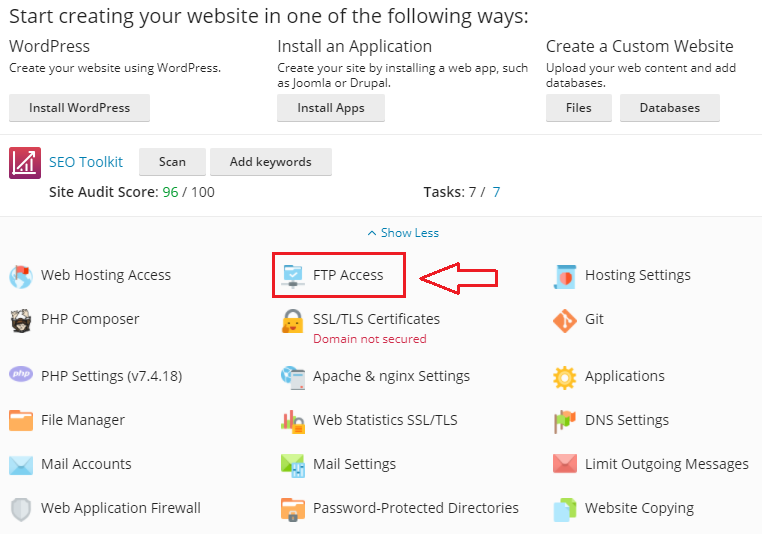The image size is (762, 534).
Task: Open the Databases button
Action: coord(670,108)
